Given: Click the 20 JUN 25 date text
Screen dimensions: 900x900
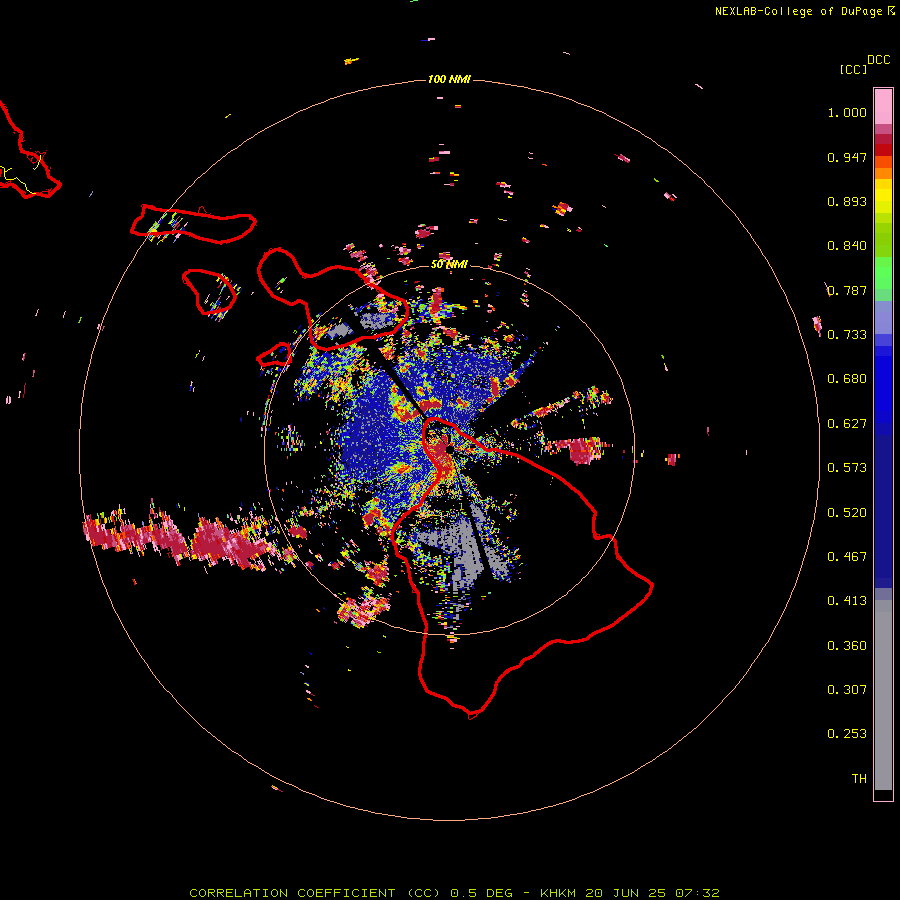Looking at the screenshot, I should [626, 893].
